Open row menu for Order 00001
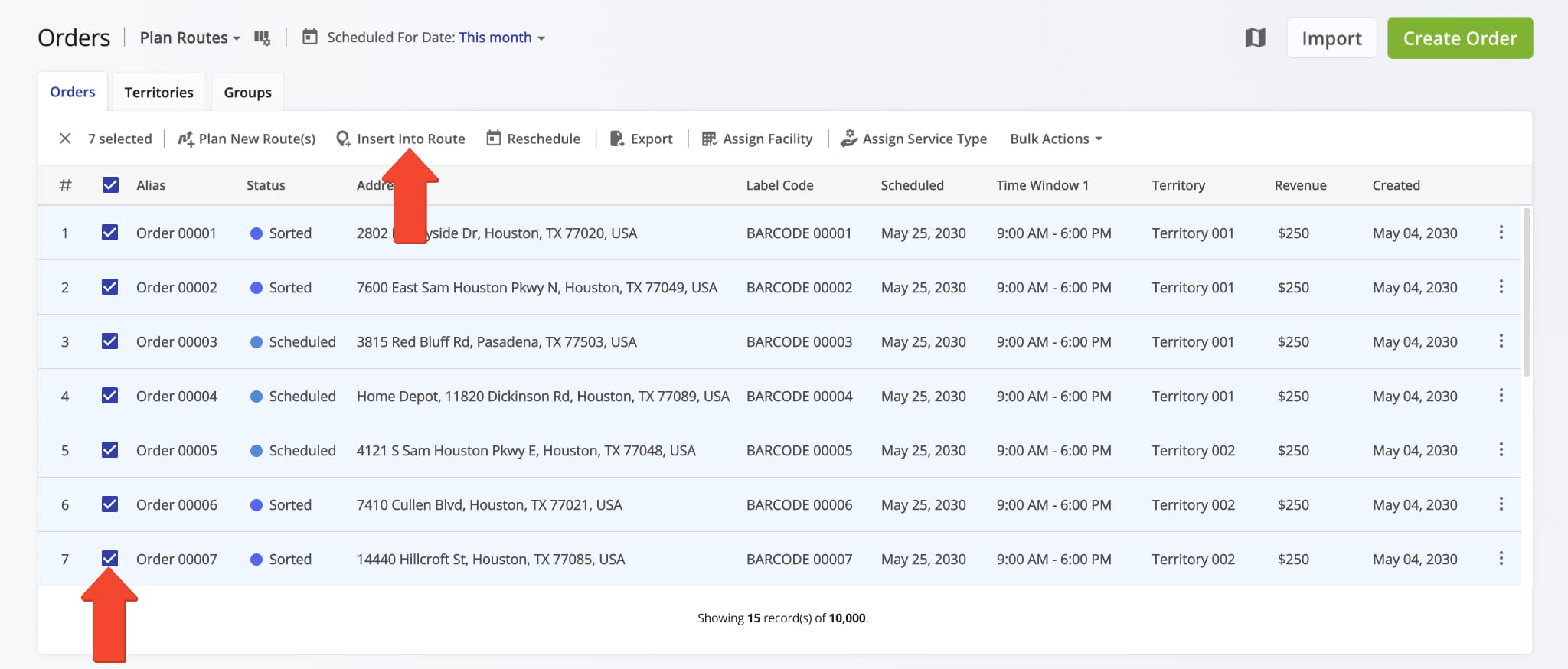 (1501, 232)
